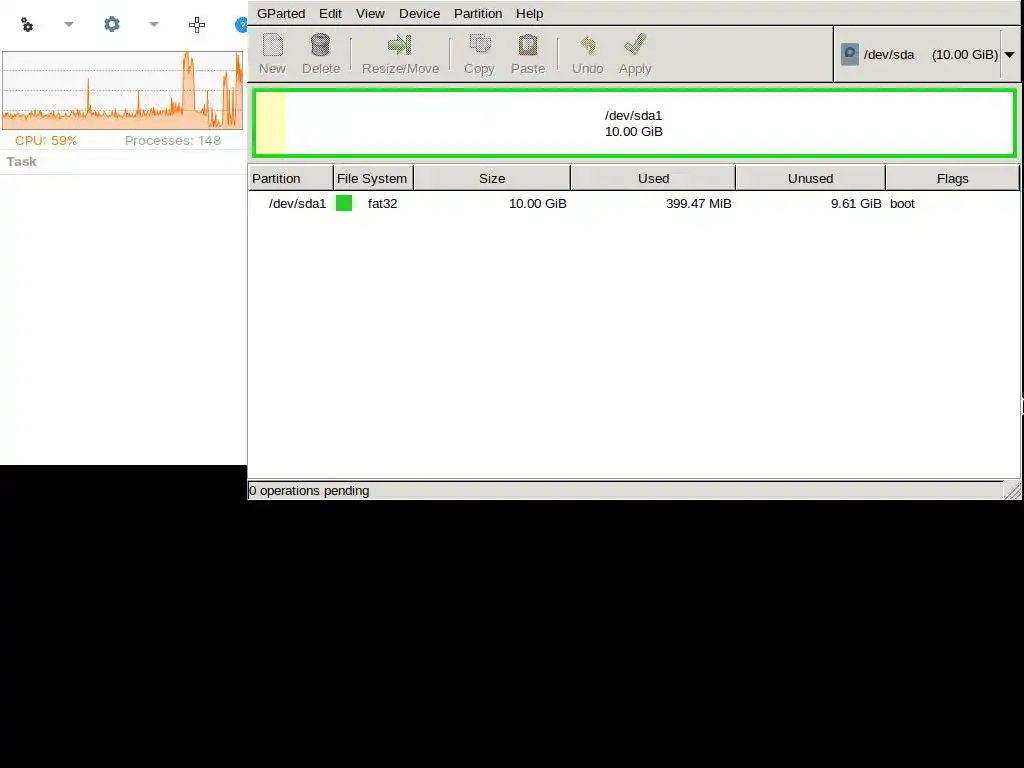The height and width of the screenshot is (768, 1024).
Task: Click the 399.47 MiB used cell
Action: [x=699, y=204]
